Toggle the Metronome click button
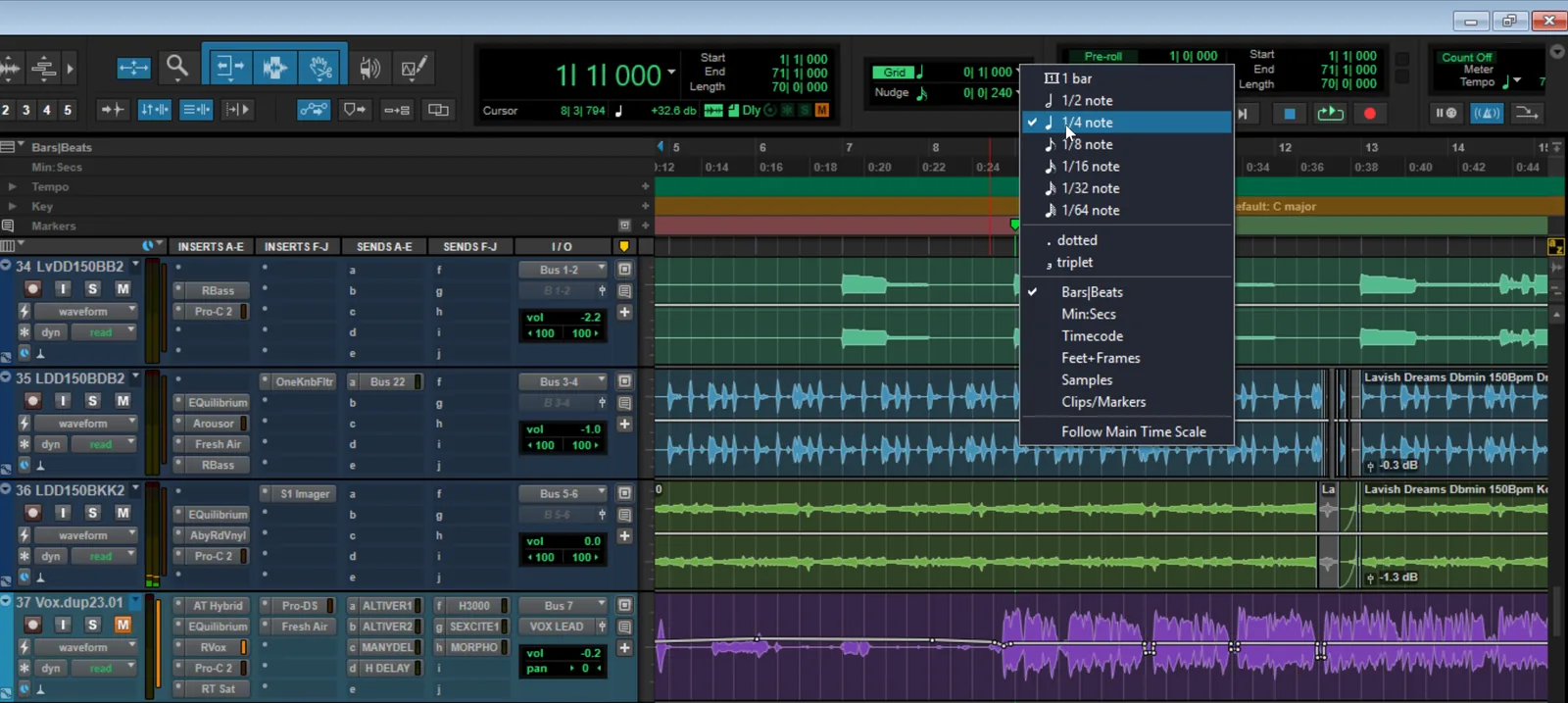The image size is (1568, 703). pos(1487,114)
